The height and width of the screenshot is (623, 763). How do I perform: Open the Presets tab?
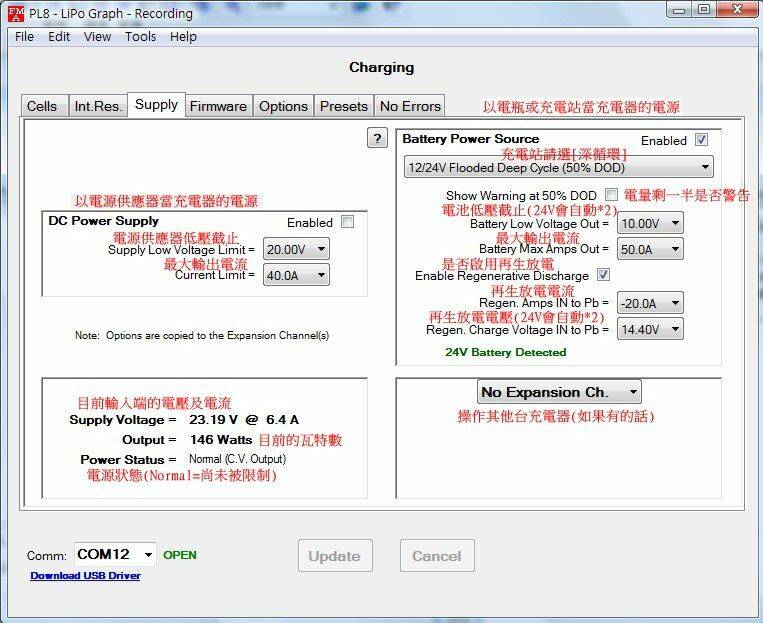(x=344, y=106)
